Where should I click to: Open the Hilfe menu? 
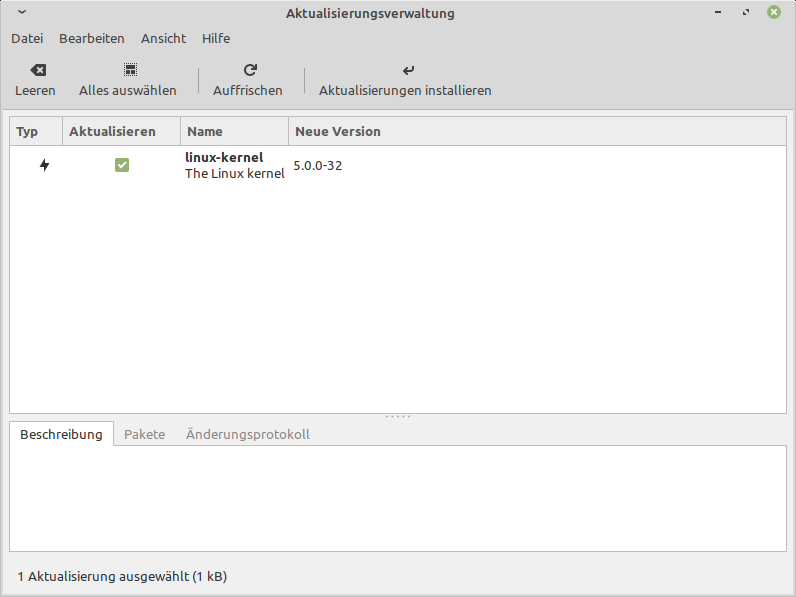[216, 39]
